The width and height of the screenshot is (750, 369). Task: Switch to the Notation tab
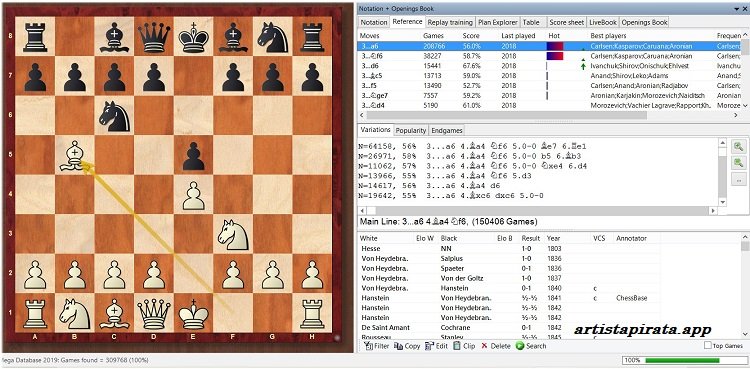[x=374, y=22]
